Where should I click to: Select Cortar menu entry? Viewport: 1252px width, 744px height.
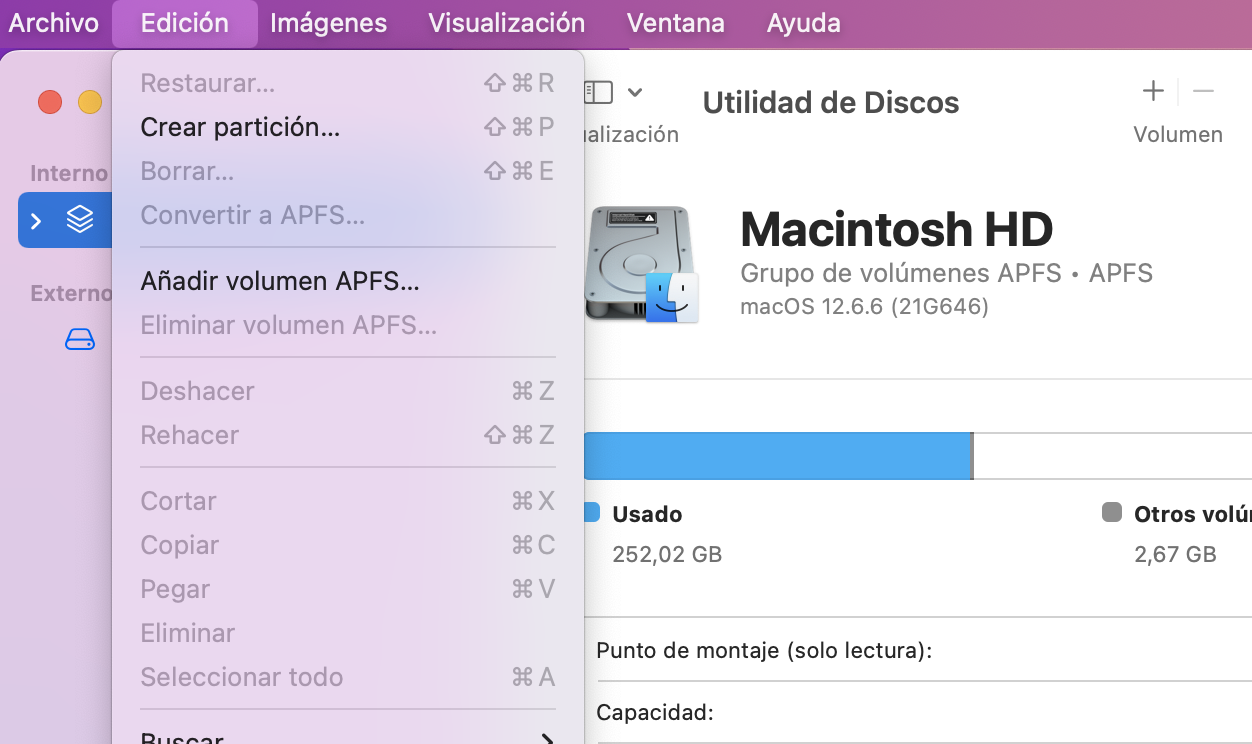click(348, 501)
